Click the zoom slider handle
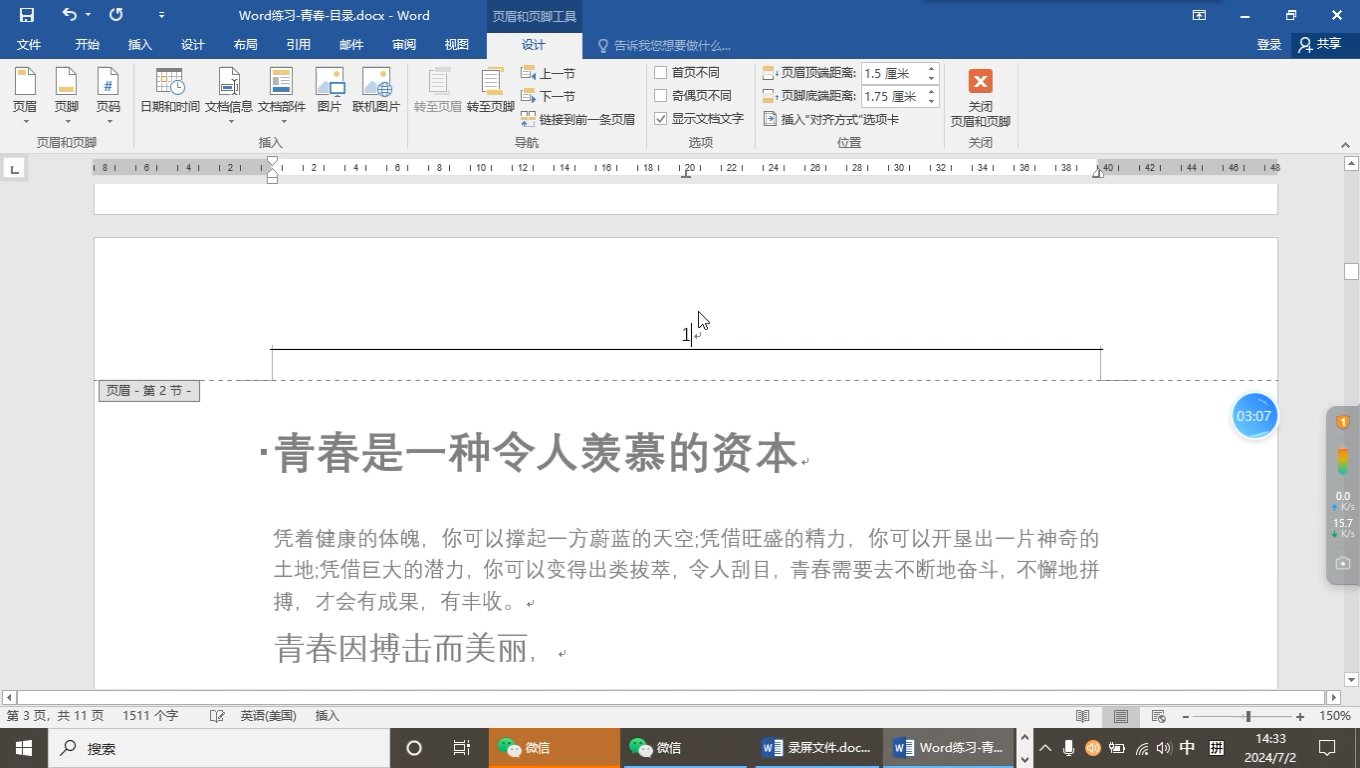The image size is (1360, 768). (x=1248, y=716)
